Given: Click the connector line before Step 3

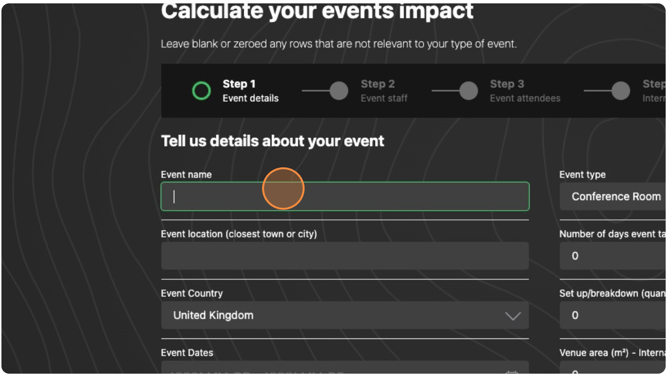Looking at the screenshot, I should pyautogui.click(x=446, y=91).
